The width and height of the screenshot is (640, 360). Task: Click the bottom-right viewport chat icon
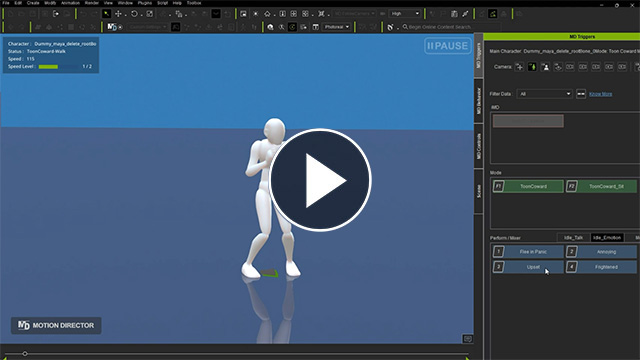pyautogui.click(x=468, y=339)
